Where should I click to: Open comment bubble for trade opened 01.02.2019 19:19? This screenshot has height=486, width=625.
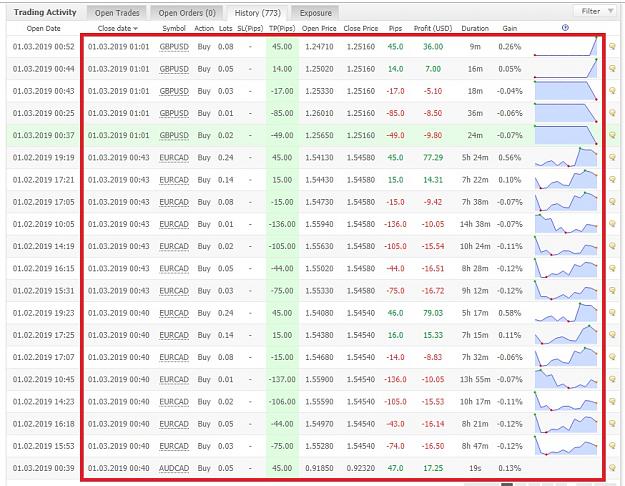613,157
